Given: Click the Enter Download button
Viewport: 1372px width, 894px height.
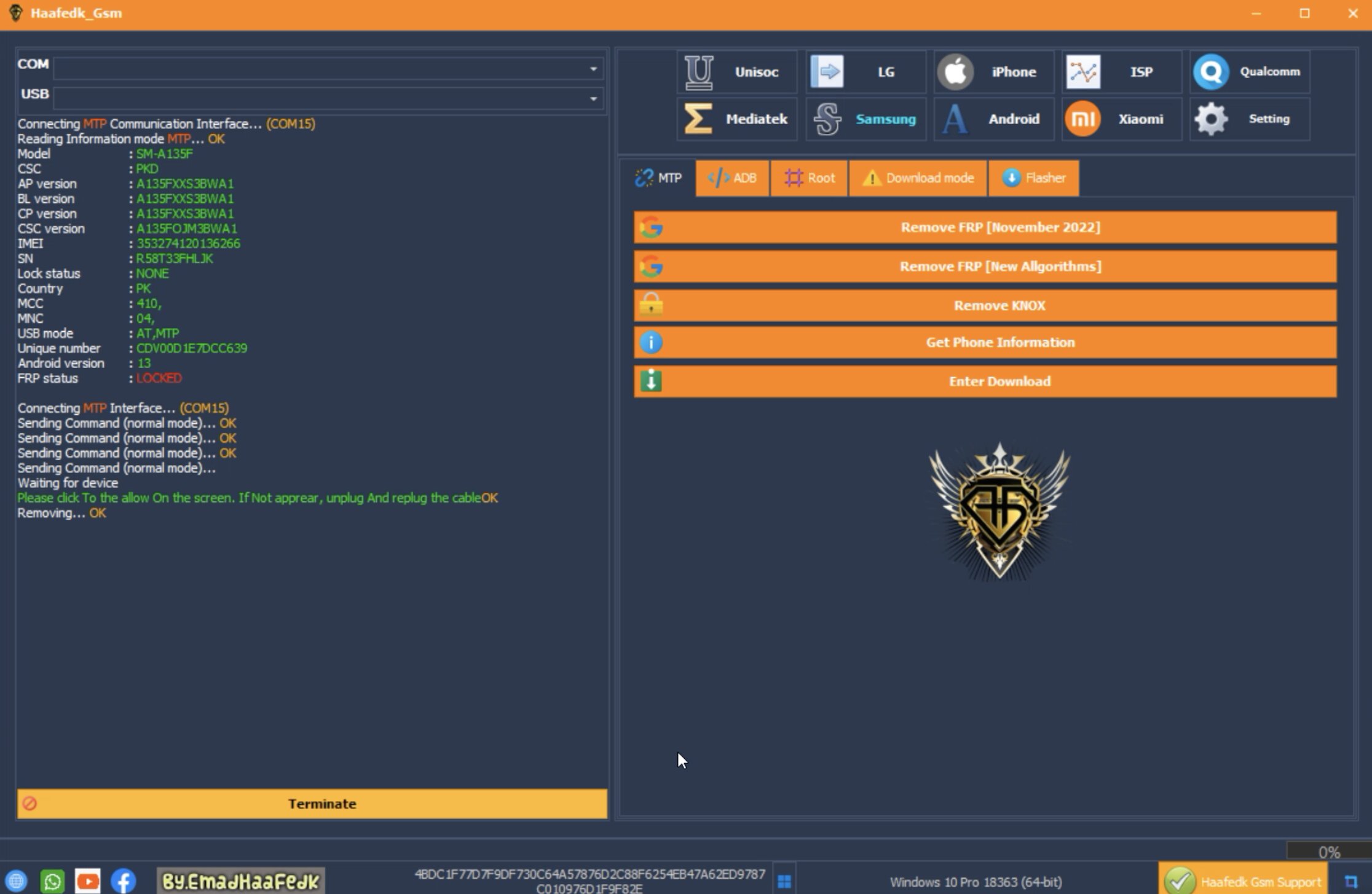Looking at the screenshot, I should (x=985, y=381).
